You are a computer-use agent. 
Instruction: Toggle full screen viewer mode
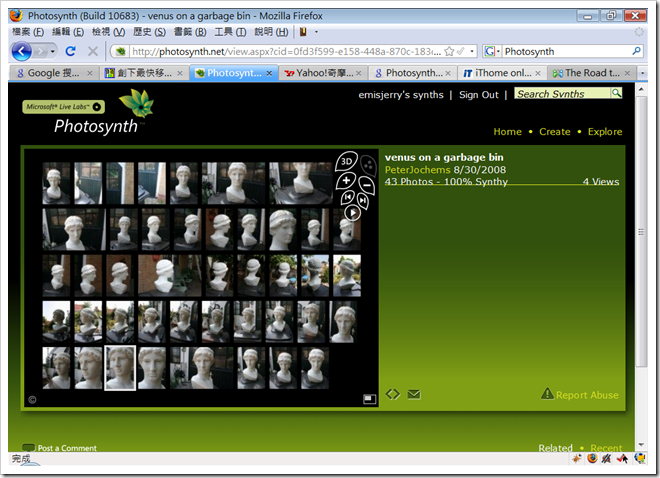(369, 399)
